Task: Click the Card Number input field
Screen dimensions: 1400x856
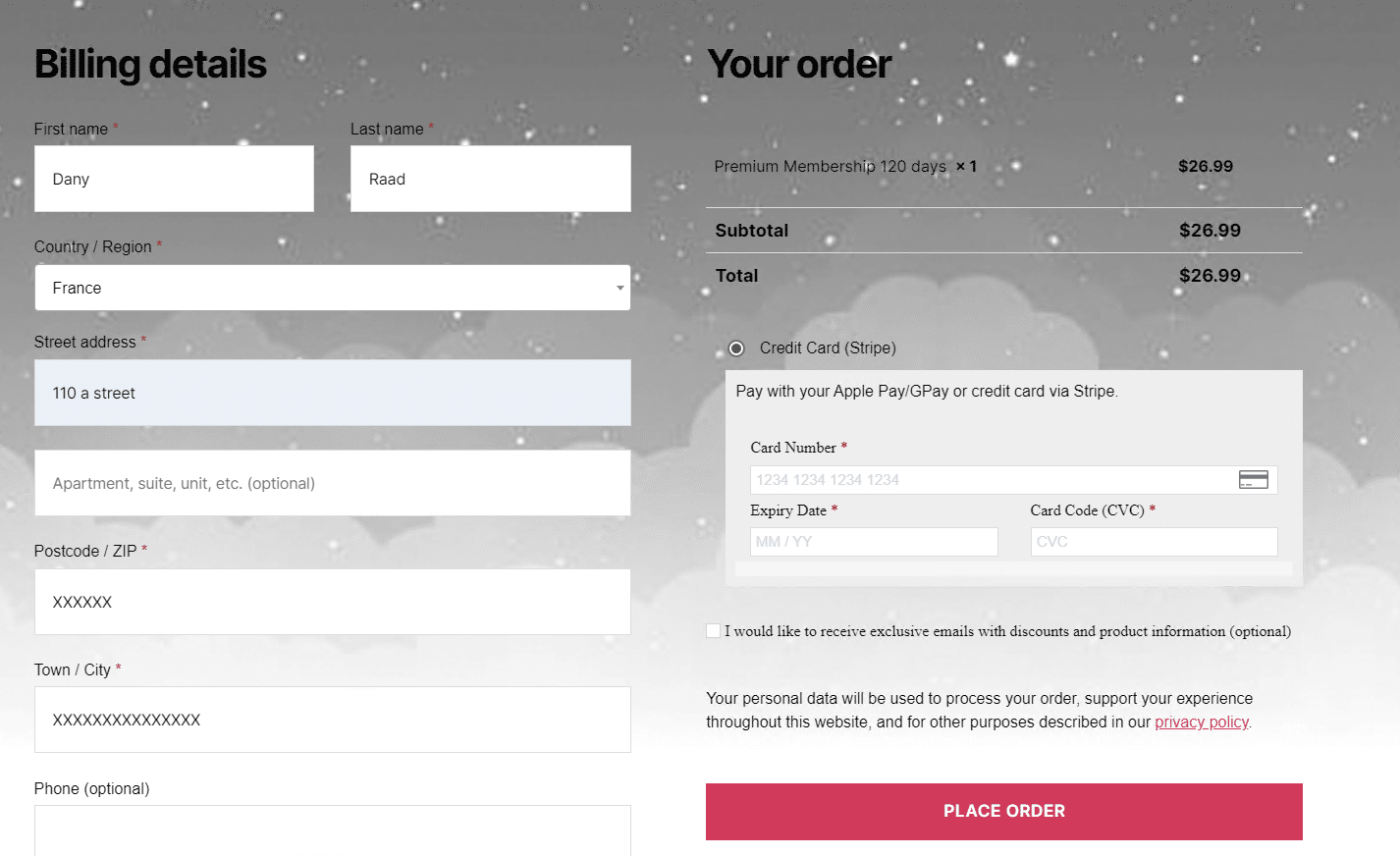Action: point(992,480)
